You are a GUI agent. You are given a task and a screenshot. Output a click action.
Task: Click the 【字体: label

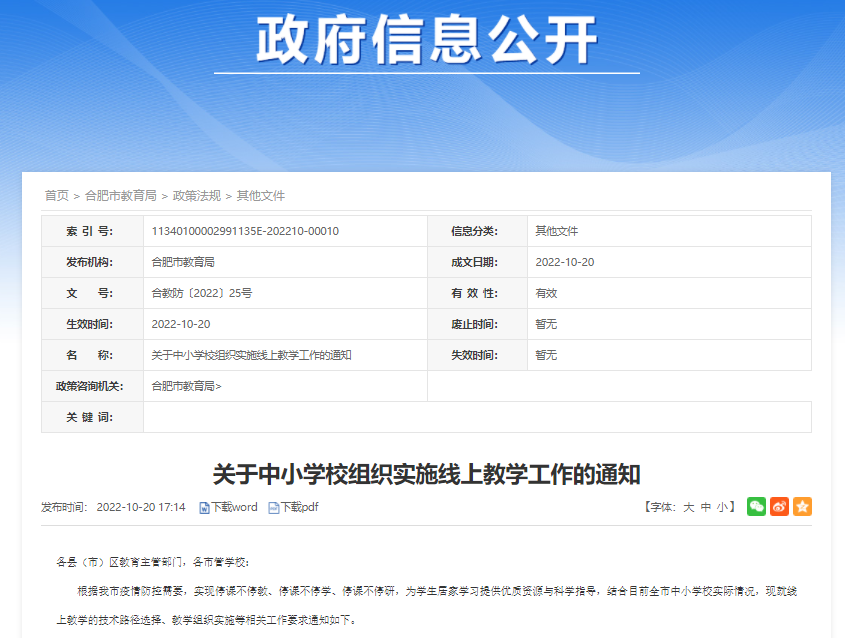660,507
